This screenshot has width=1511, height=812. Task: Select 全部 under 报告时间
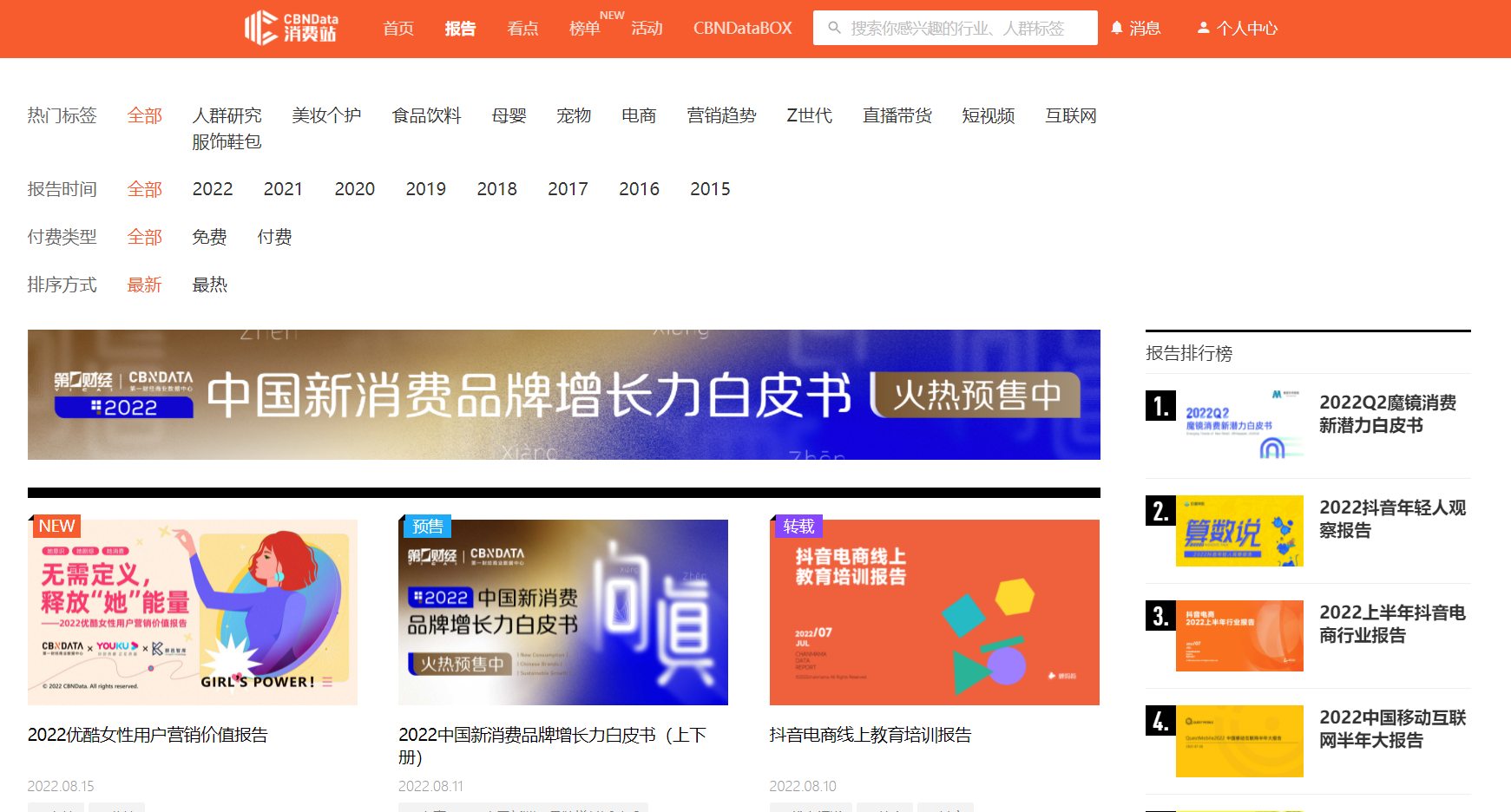click(x=145, y=189)
